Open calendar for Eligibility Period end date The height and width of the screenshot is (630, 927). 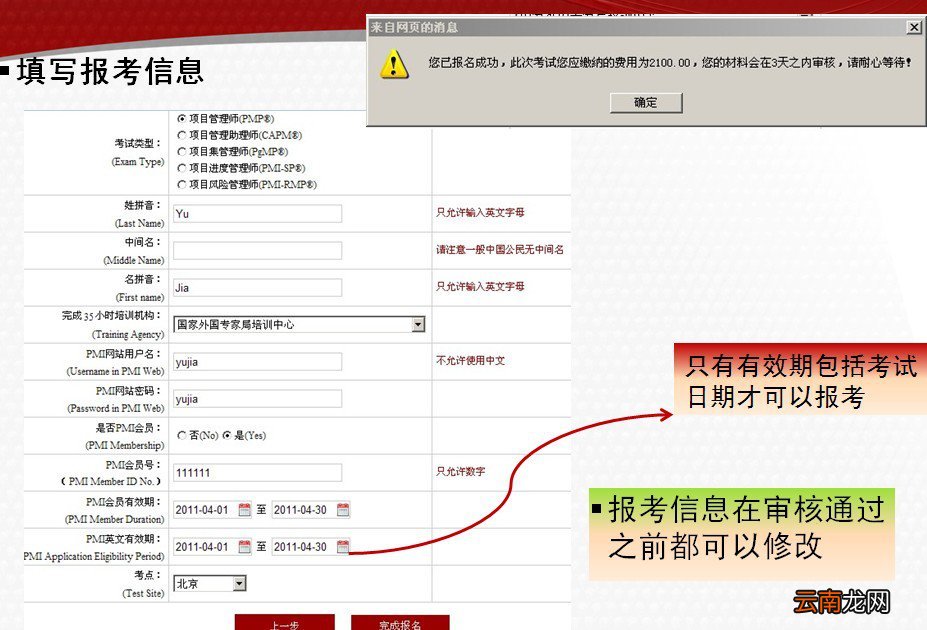343,547
